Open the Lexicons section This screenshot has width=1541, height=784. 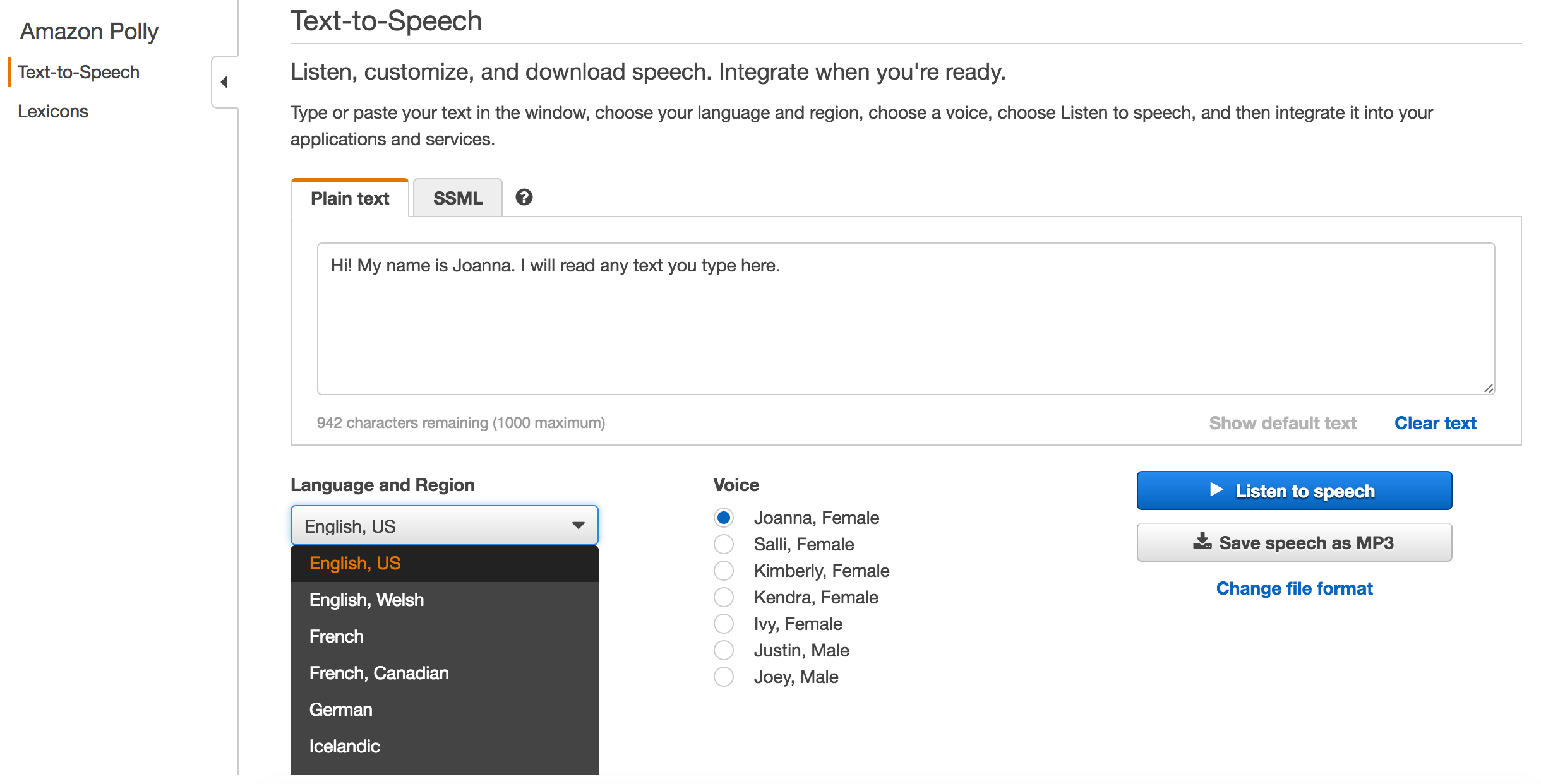click(53, 111)
